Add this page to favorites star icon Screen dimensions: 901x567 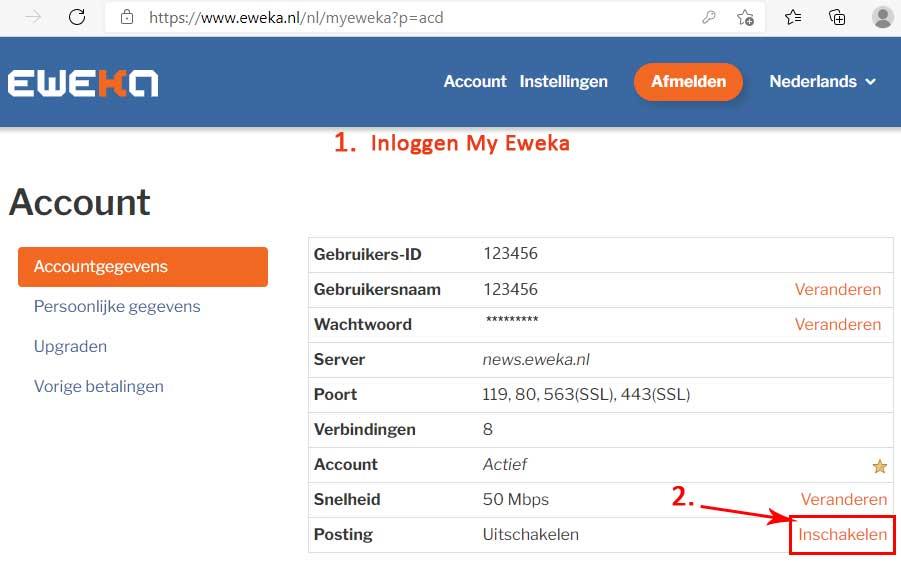745,18
